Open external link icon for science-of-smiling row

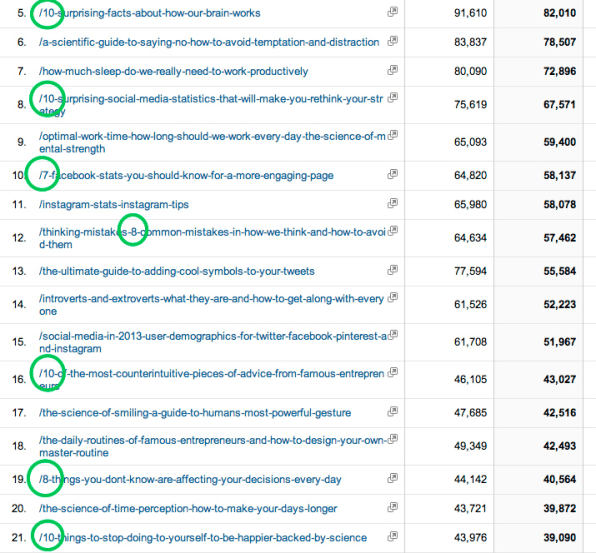coord(393,411)
